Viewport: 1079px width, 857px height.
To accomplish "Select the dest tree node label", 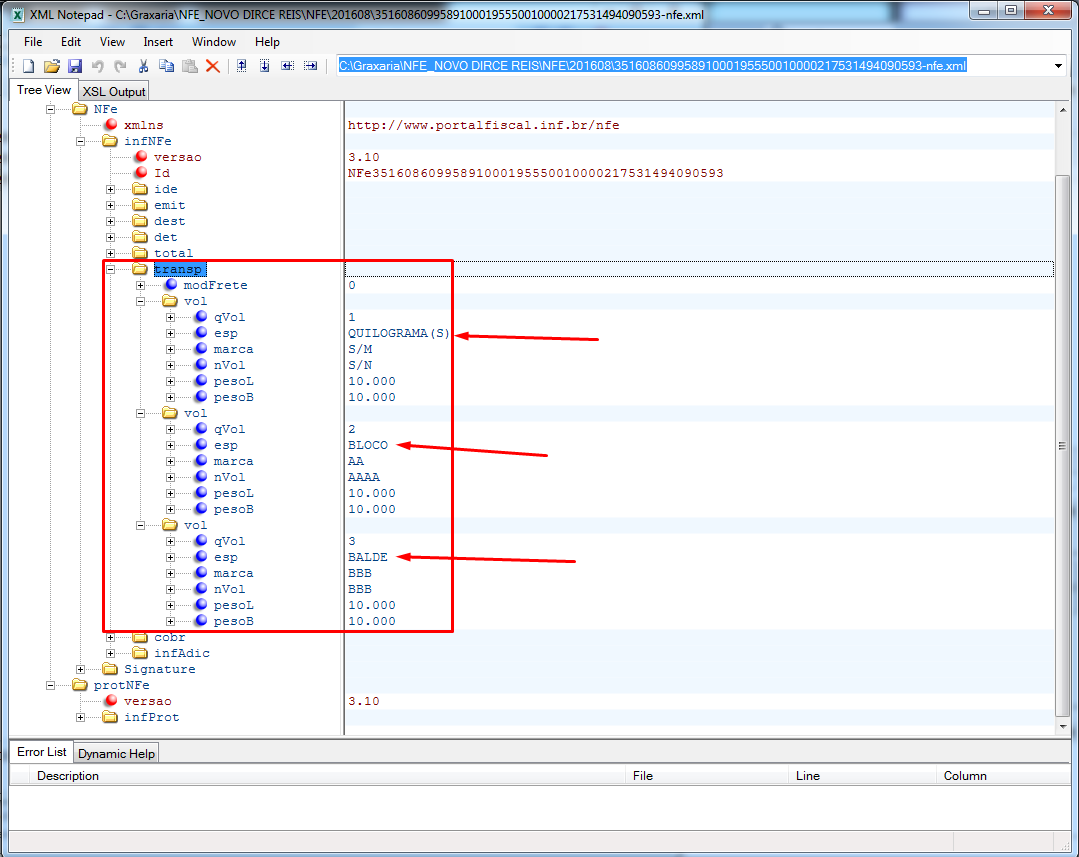I will pos(169,221).
